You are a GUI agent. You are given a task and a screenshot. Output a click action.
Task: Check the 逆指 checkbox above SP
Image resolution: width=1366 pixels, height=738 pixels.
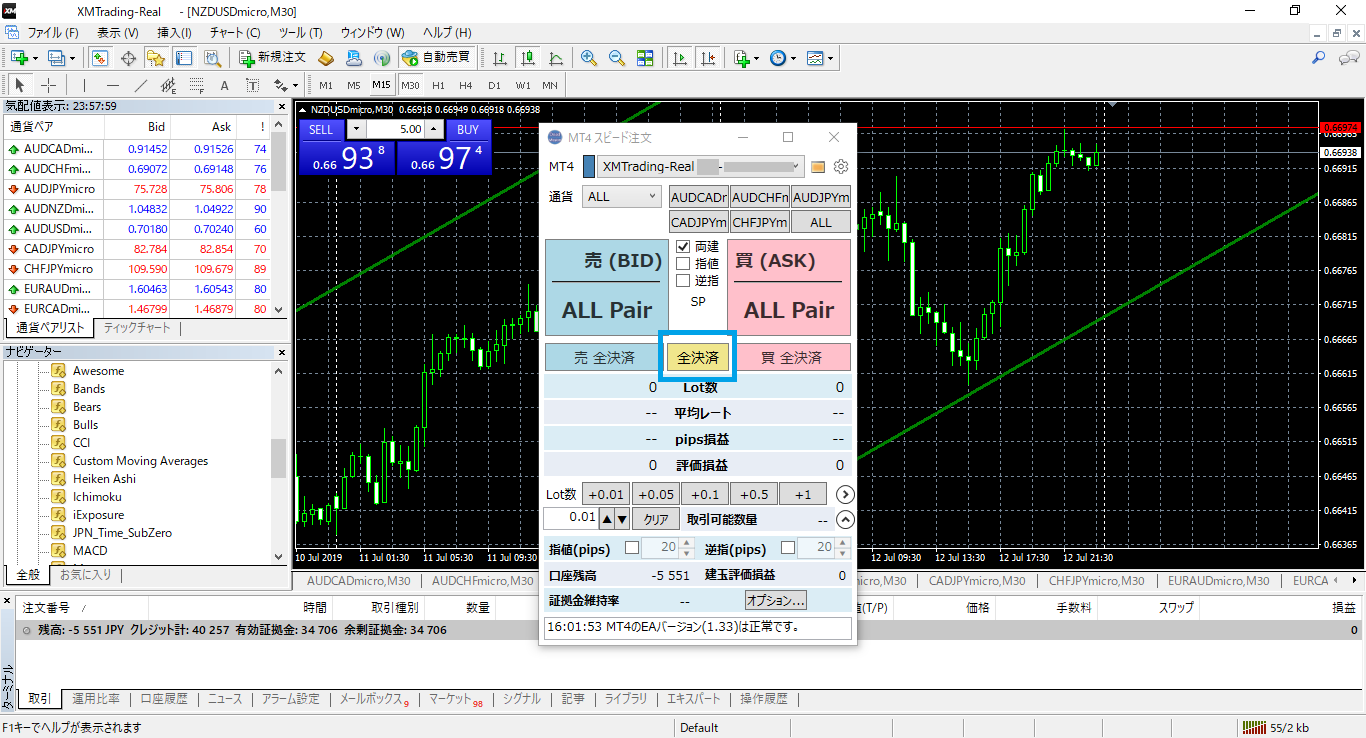click(683, 280)
